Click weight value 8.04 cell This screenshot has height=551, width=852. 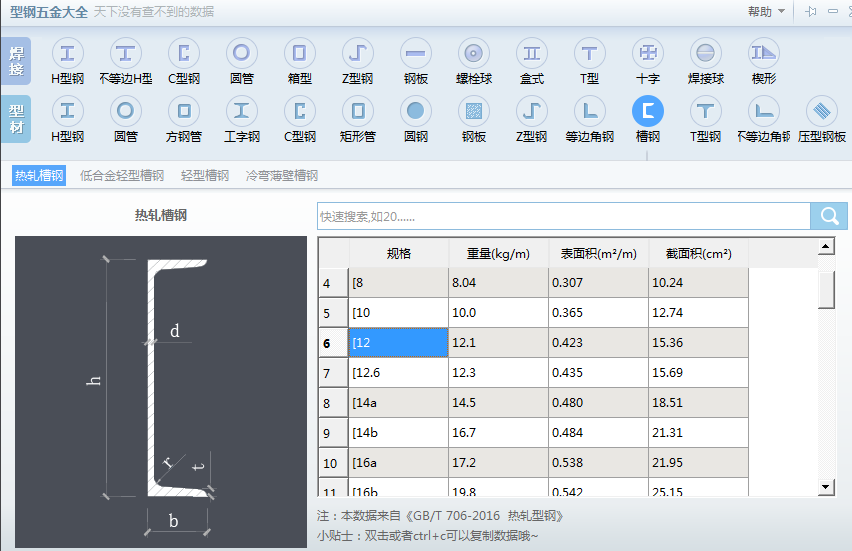coord(498,283)
